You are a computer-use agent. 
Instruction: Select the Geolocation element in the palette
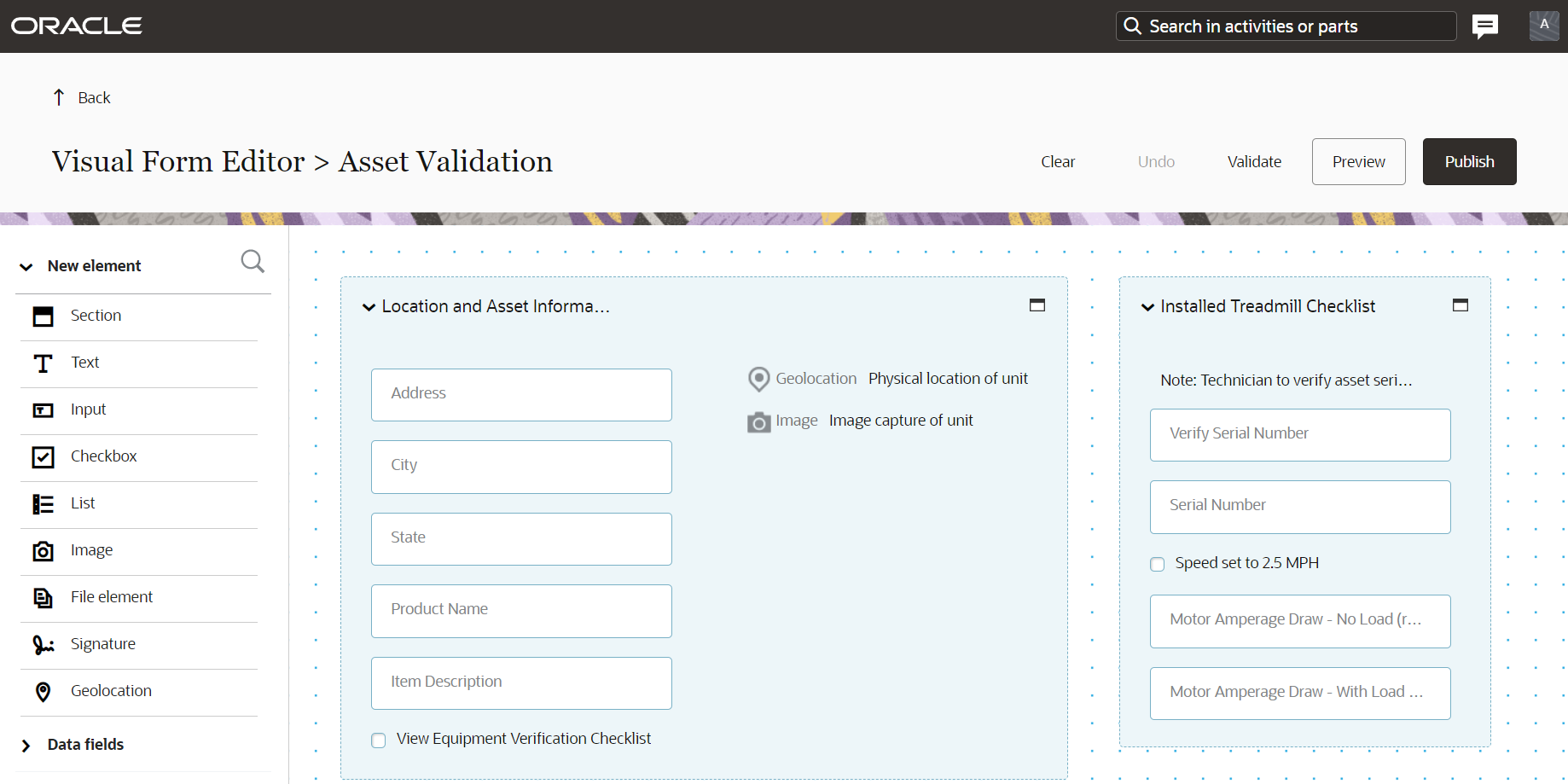[x=111, y=691]
